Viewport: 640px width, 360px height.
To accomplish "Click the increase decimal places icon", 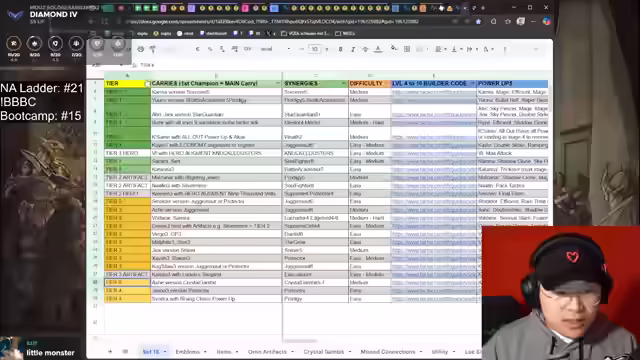I will (235, 49).
